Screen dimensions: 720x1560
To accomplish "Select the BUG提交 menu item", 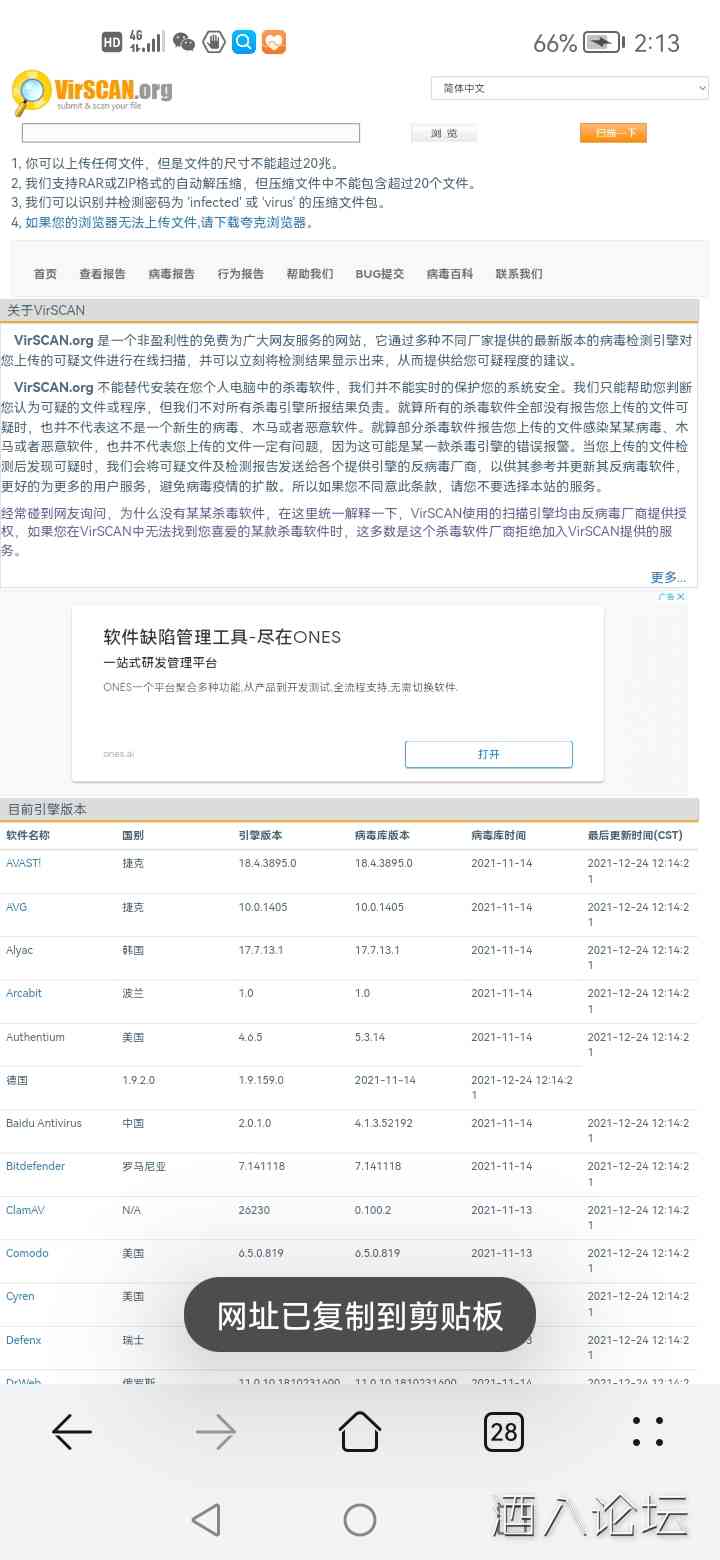I will pyautogui.click(x=379, y=274).
